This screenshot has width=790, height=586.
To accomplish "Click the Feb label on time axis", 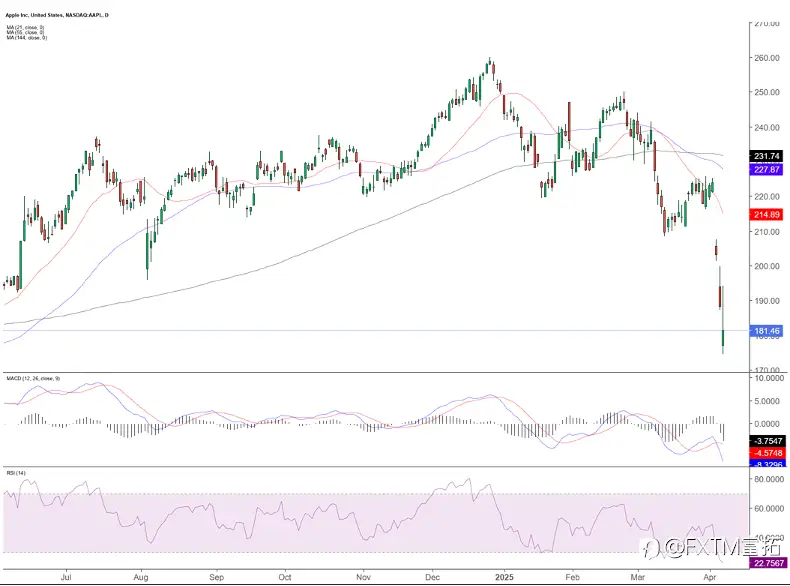I will 572,577.
